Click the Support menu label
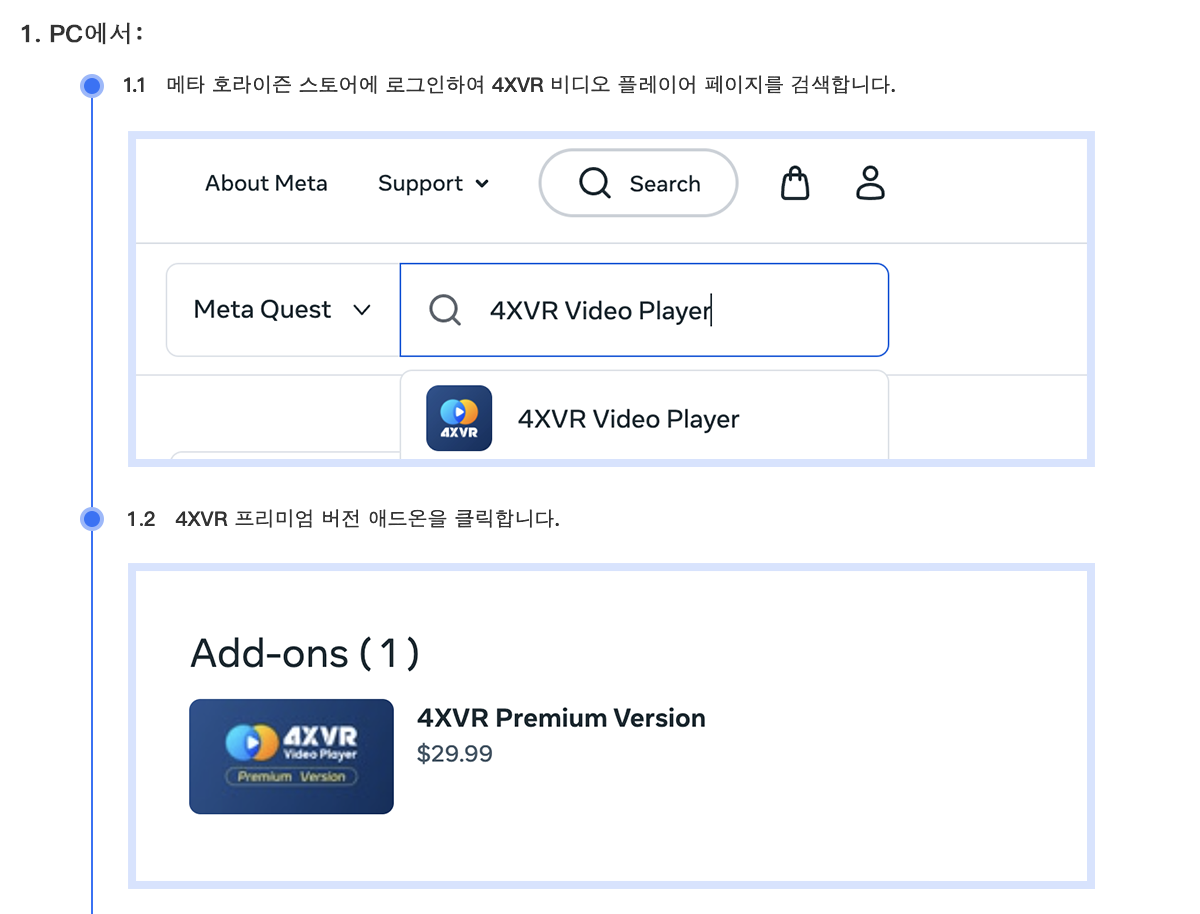The image size is (1200, 914). pyautogui.click(x=420, y=184)
